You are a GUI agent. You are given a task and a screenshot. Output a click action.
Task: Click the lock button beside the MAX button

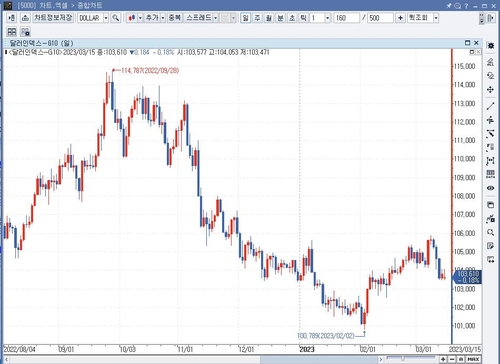pyautogui.click(x=461, y=359)
